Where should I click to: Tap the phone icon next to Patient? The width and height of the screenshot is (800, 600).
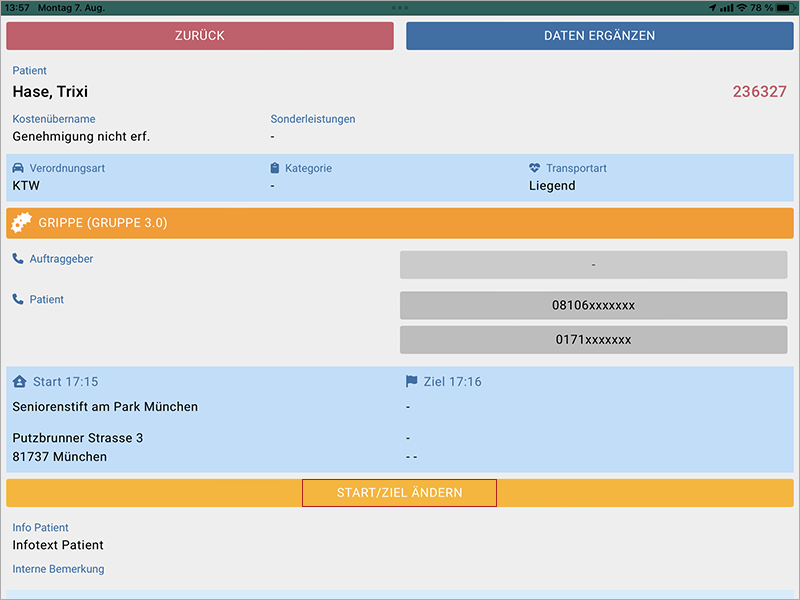(18, 299)
